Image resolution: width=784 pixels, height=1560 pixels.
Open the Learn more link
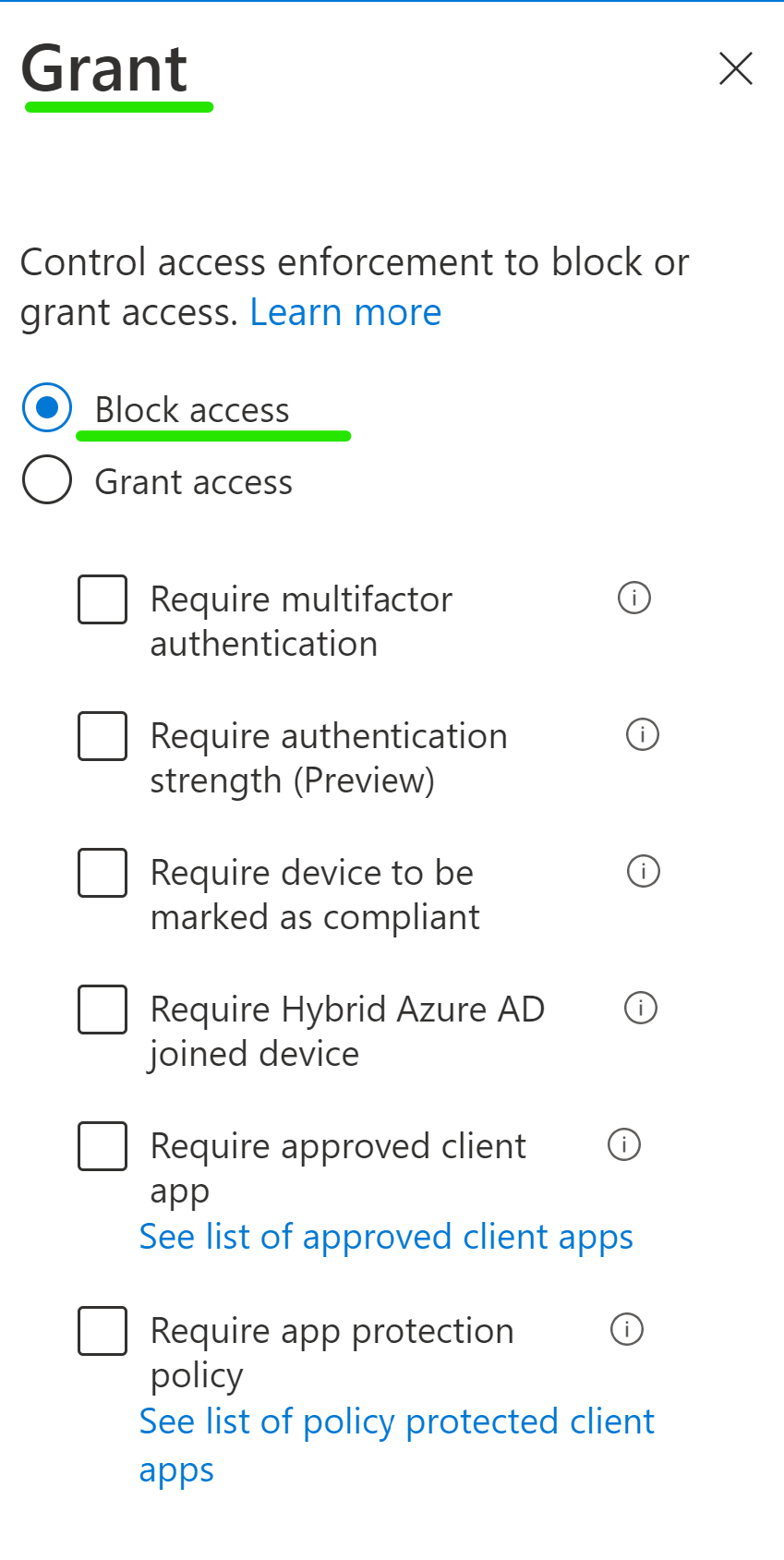[x=345, y=311]
